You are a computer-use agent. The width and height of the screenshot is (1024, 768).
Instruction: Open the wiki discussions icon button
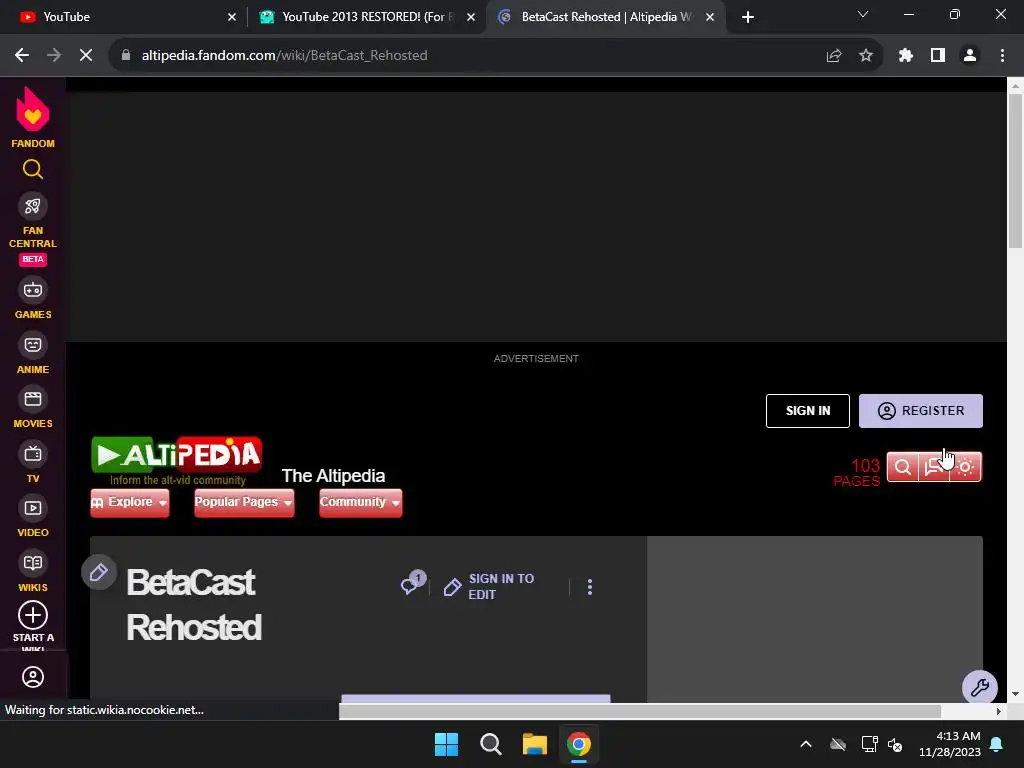934,467
